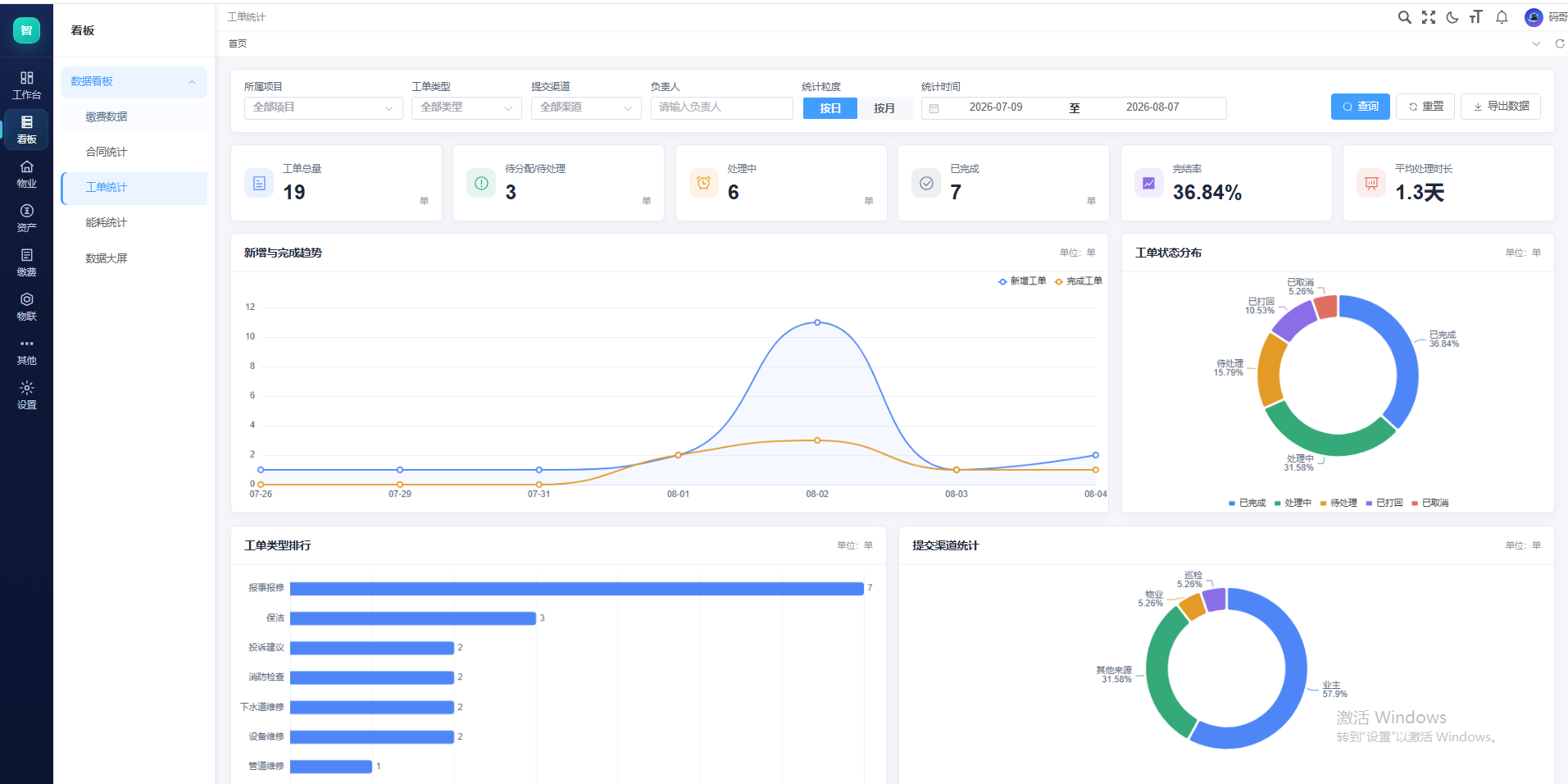The height and width of the screenshot is (784, 1568).
Task: Open the 设置 settings section
Action: 26,395
